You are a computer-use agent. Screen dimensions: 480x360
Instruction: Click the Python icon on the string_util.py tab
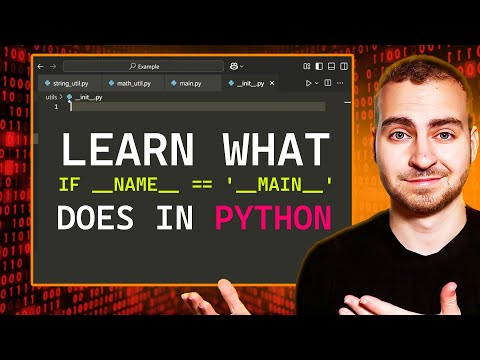(x=48, y=83)
